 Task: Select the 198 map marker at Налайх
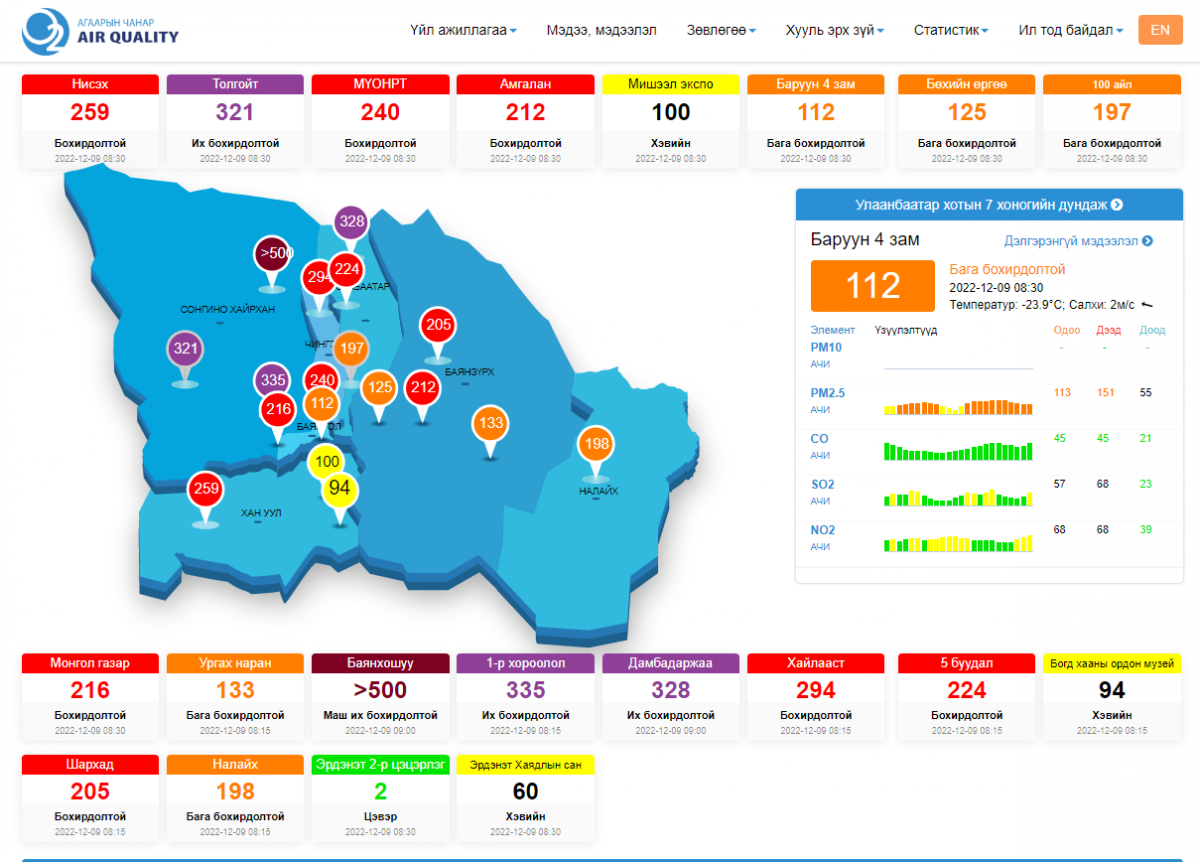point(596,444)
